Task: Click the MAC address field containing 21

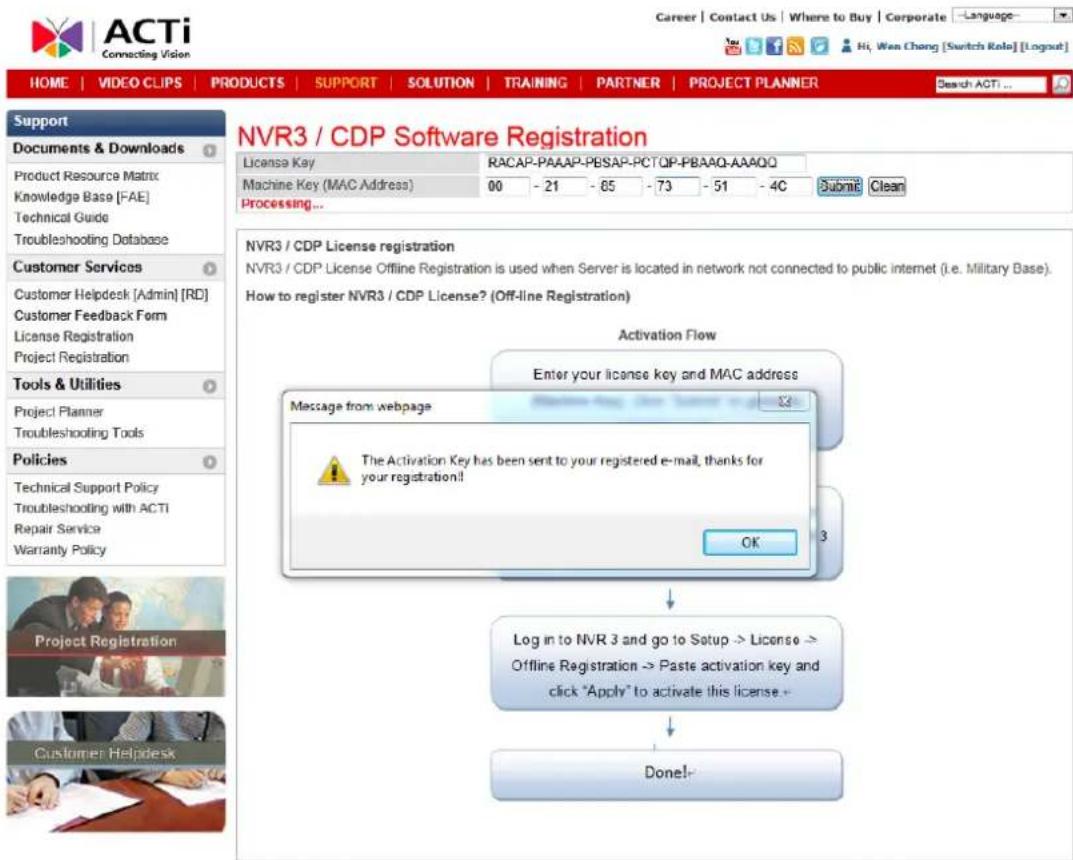Action: 564,186
